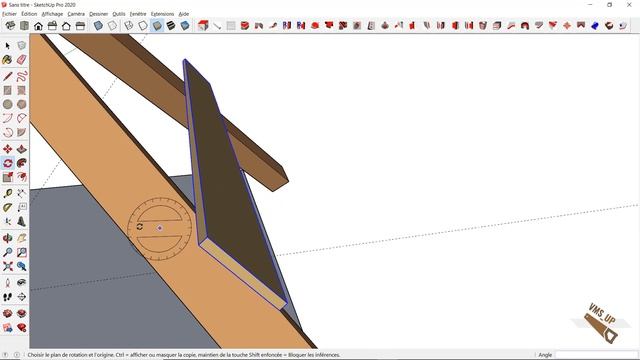This screenshot has width=640, height=360.
Task: Activate the Zoom Window tool
Action: coord(22,252)
